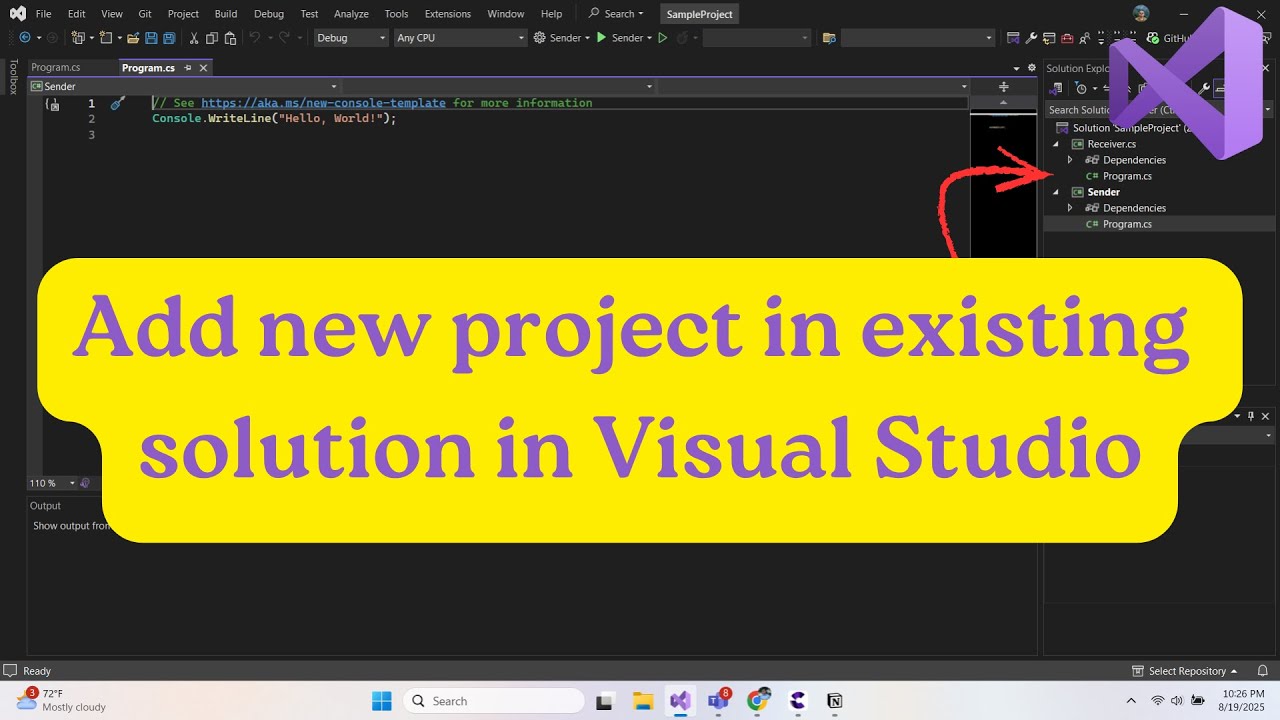The width and height of the screenshot is (1280, 720).
Task: Select Solution 'SampleProject' node
Action: click(1125, 128)
